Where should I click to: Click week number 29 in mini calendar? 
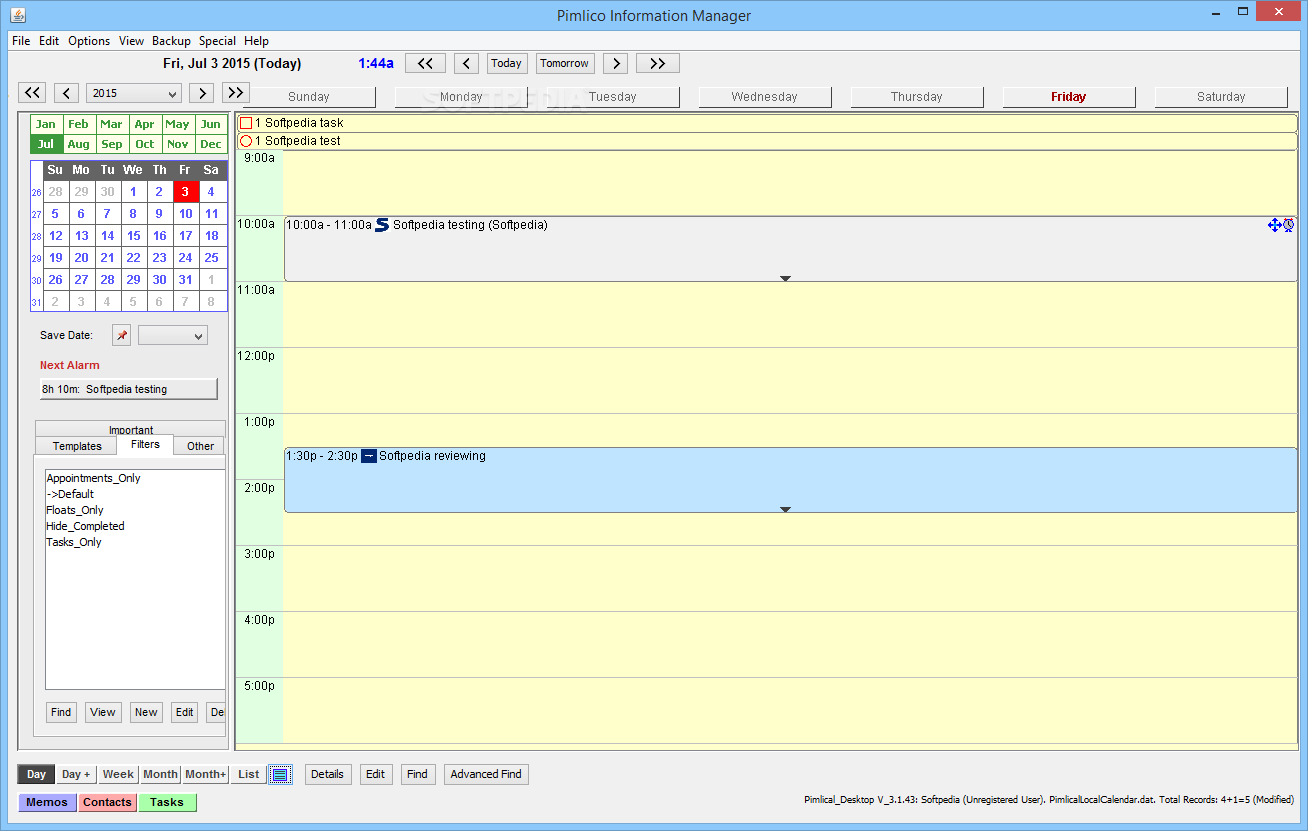click(36, 259)
